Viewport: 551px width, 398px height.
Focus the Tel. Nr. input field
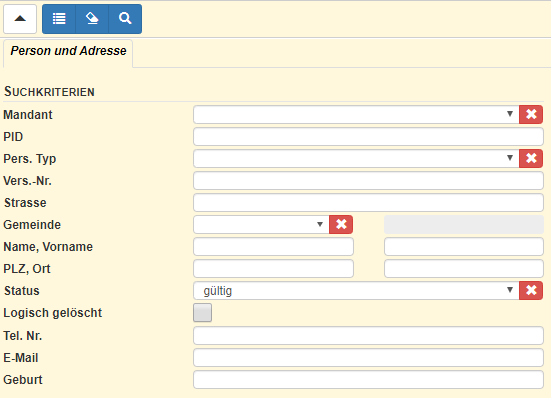(x=368, y=336)
